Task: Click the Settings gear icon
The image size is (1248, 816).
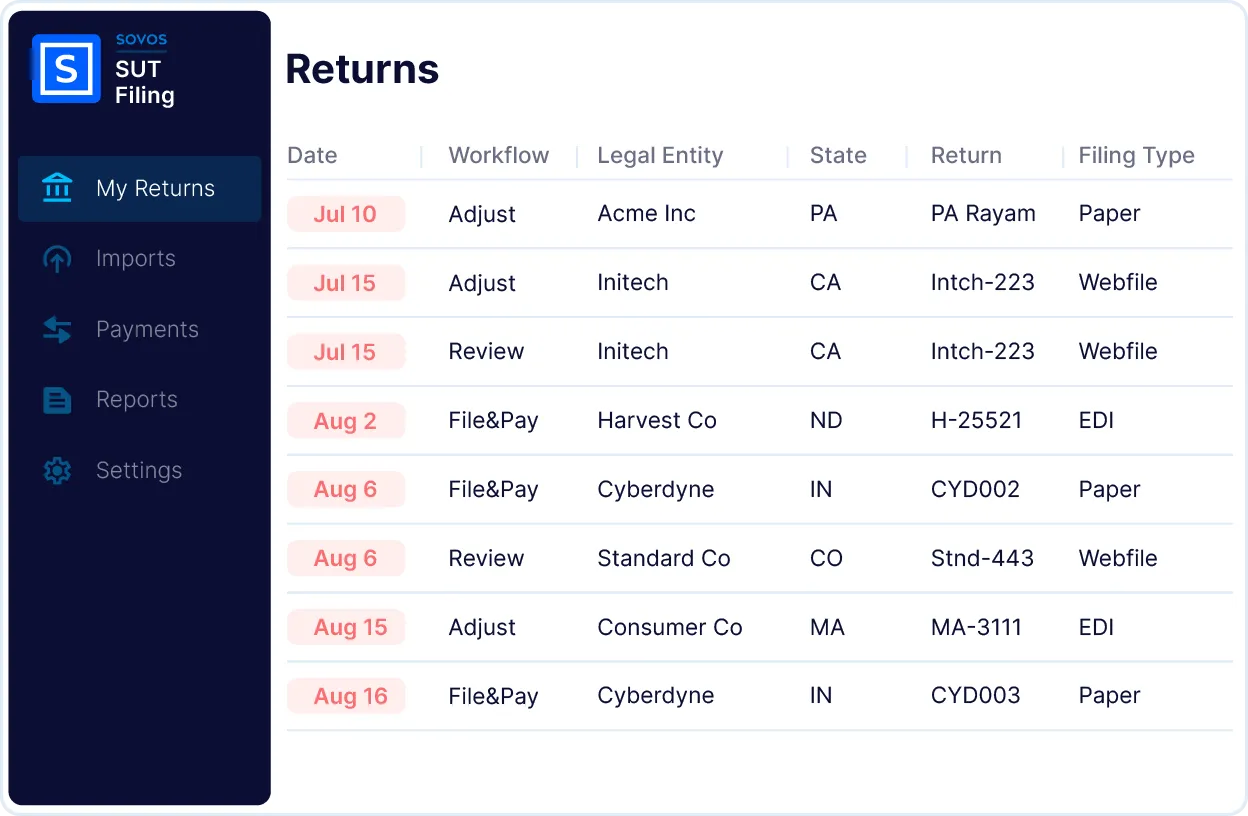Action: coord(57,471)
